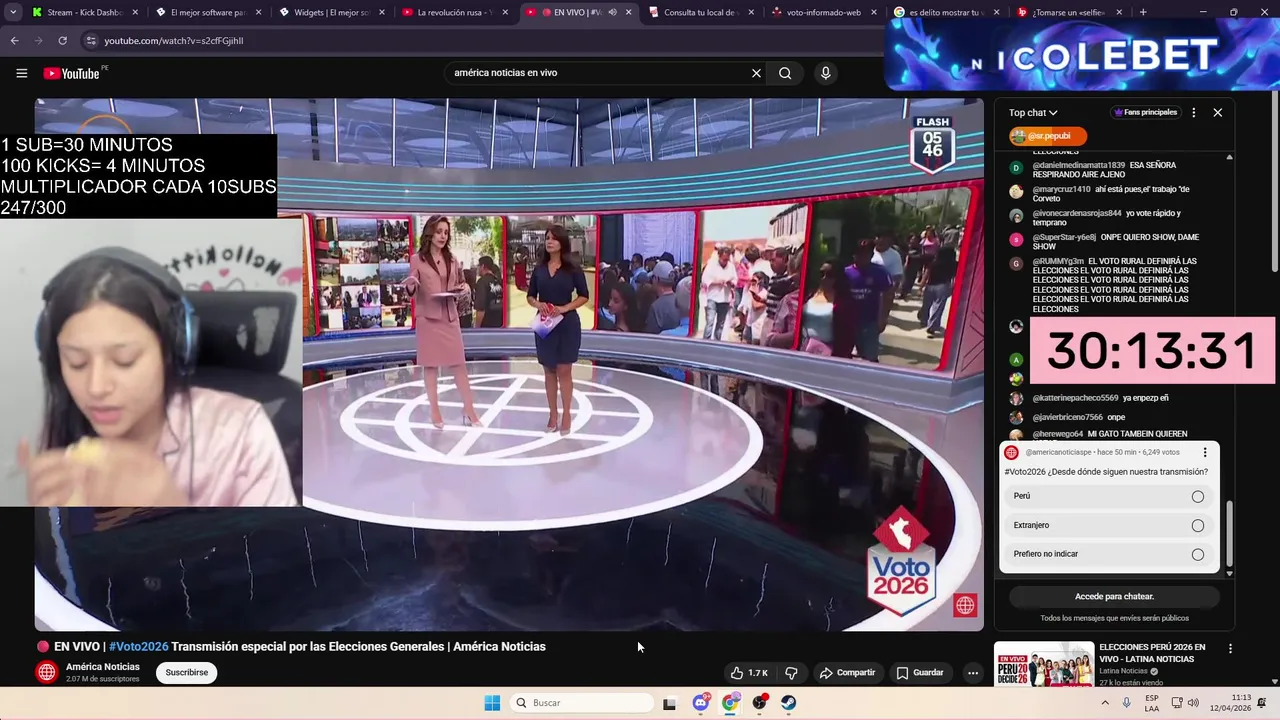This screenshot has width=1280, height=720.
Task: Select the Prefiero no indicar poll option
Action: click(x=1109, y=554)
